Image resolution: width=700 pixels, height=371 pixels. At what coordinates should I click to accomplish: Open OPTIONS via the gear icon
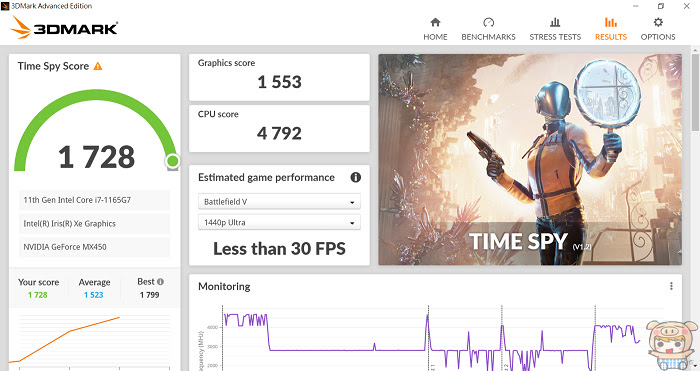658,22
